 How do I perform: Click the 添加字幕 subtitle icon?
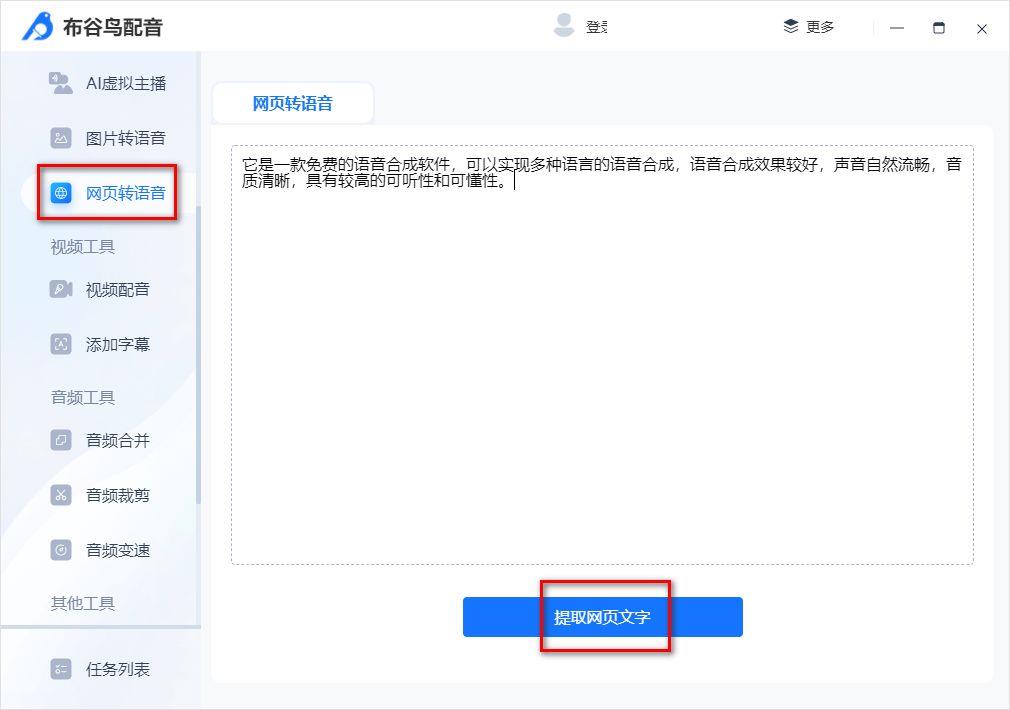61,345
